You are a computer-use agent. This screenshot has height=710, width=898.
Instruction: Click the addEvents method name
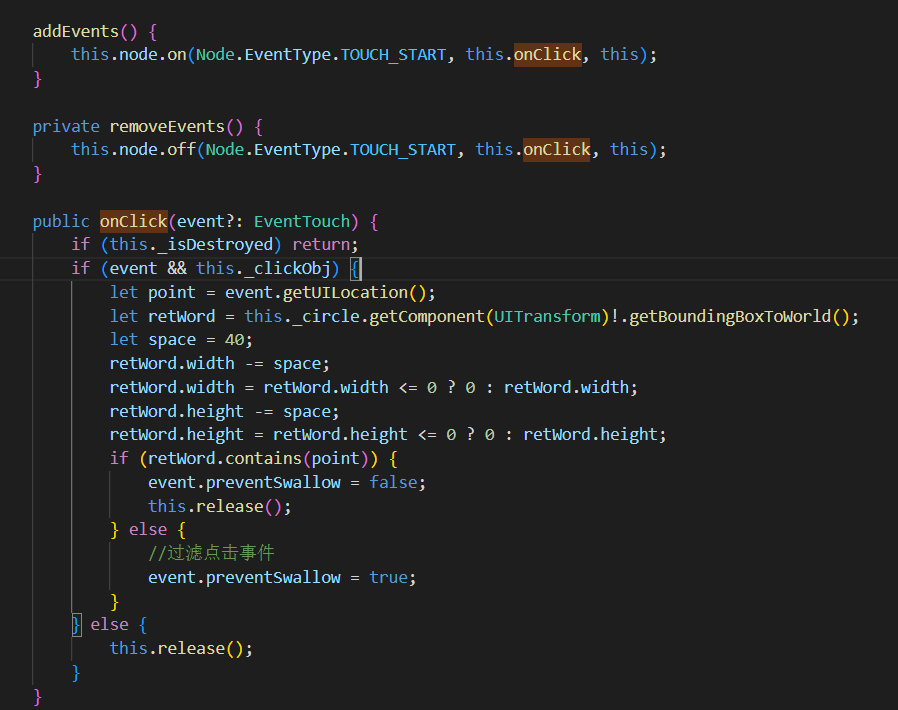tap(76, 31)
